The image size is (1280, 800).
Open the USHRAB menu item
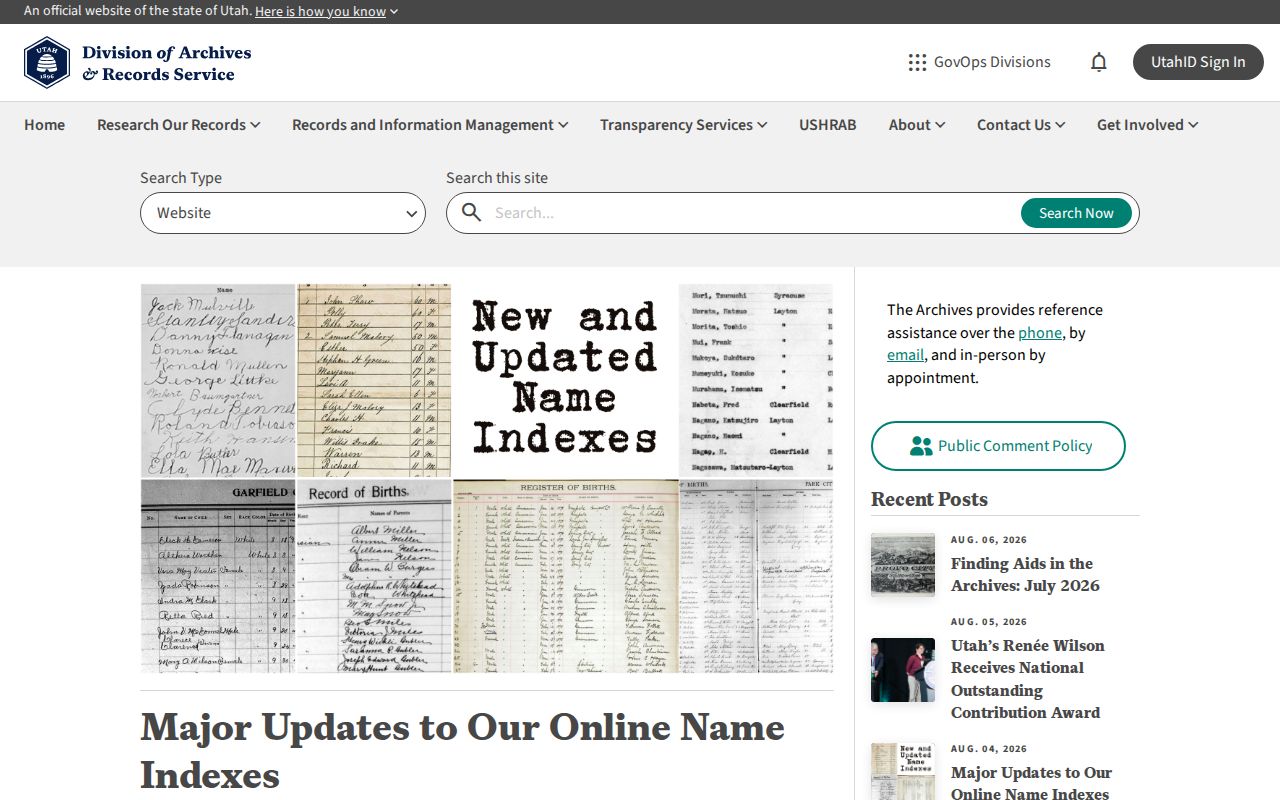[x=828, y=125]
